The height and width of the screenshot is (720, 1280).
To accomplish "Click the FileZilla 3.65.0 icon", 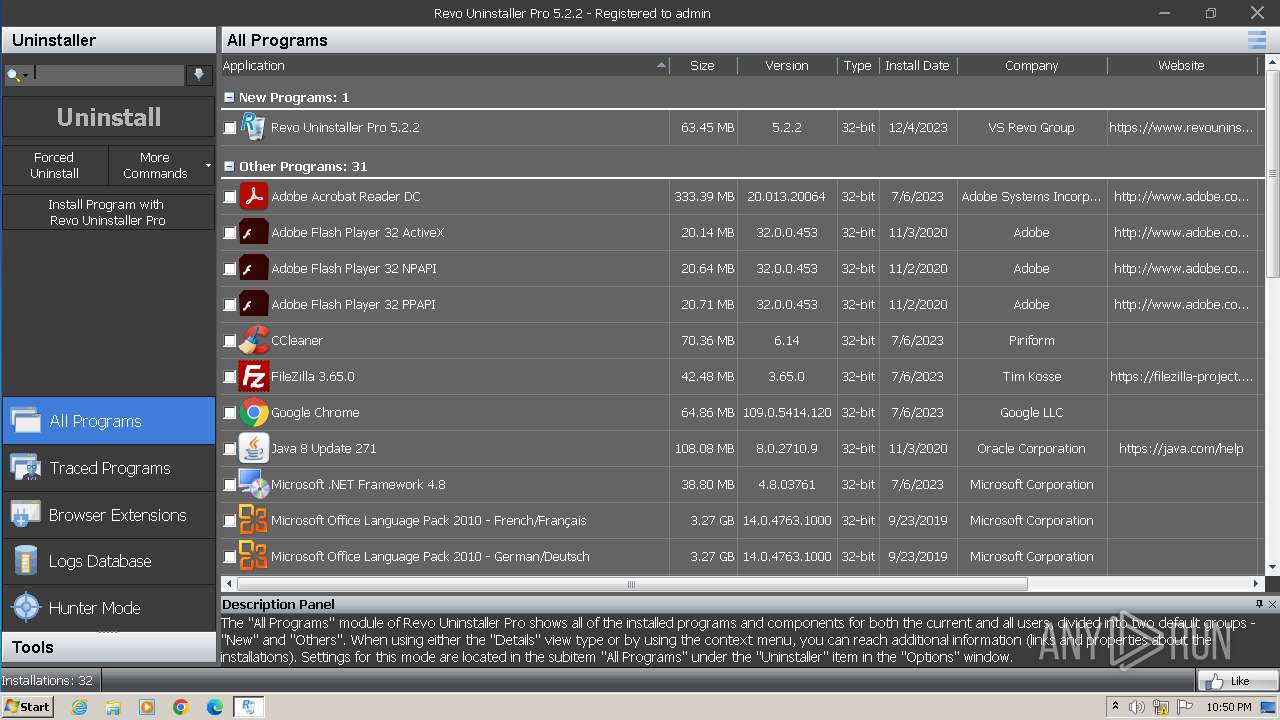I will click(253, 376).
